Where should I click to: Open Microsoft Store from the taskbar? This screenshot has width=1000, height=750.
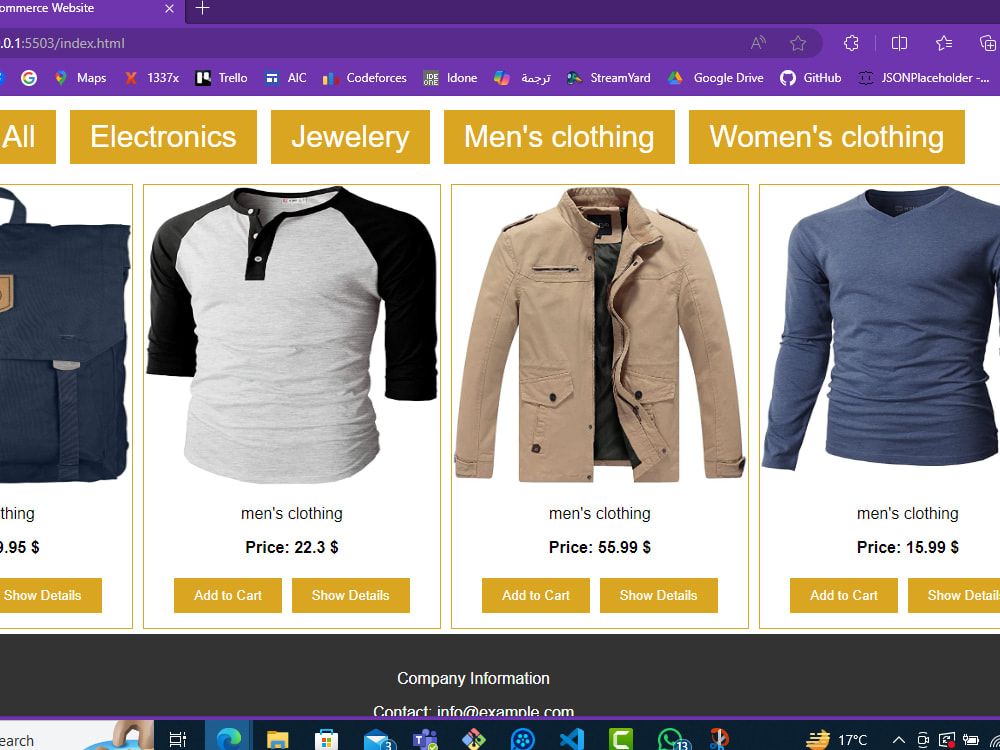326,739
